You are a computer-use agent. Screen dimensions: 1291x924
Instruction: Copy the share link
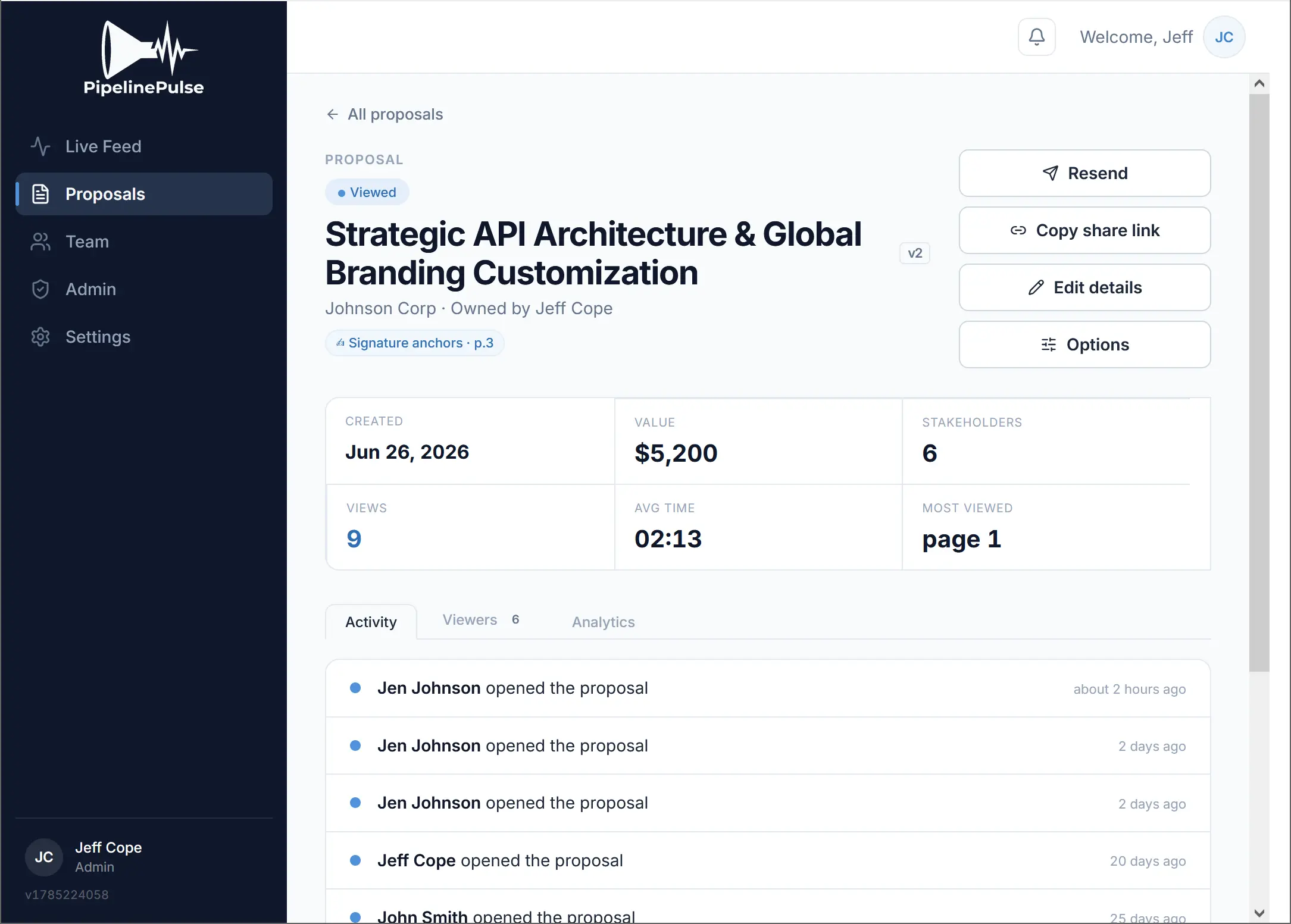coord(1084,230)
